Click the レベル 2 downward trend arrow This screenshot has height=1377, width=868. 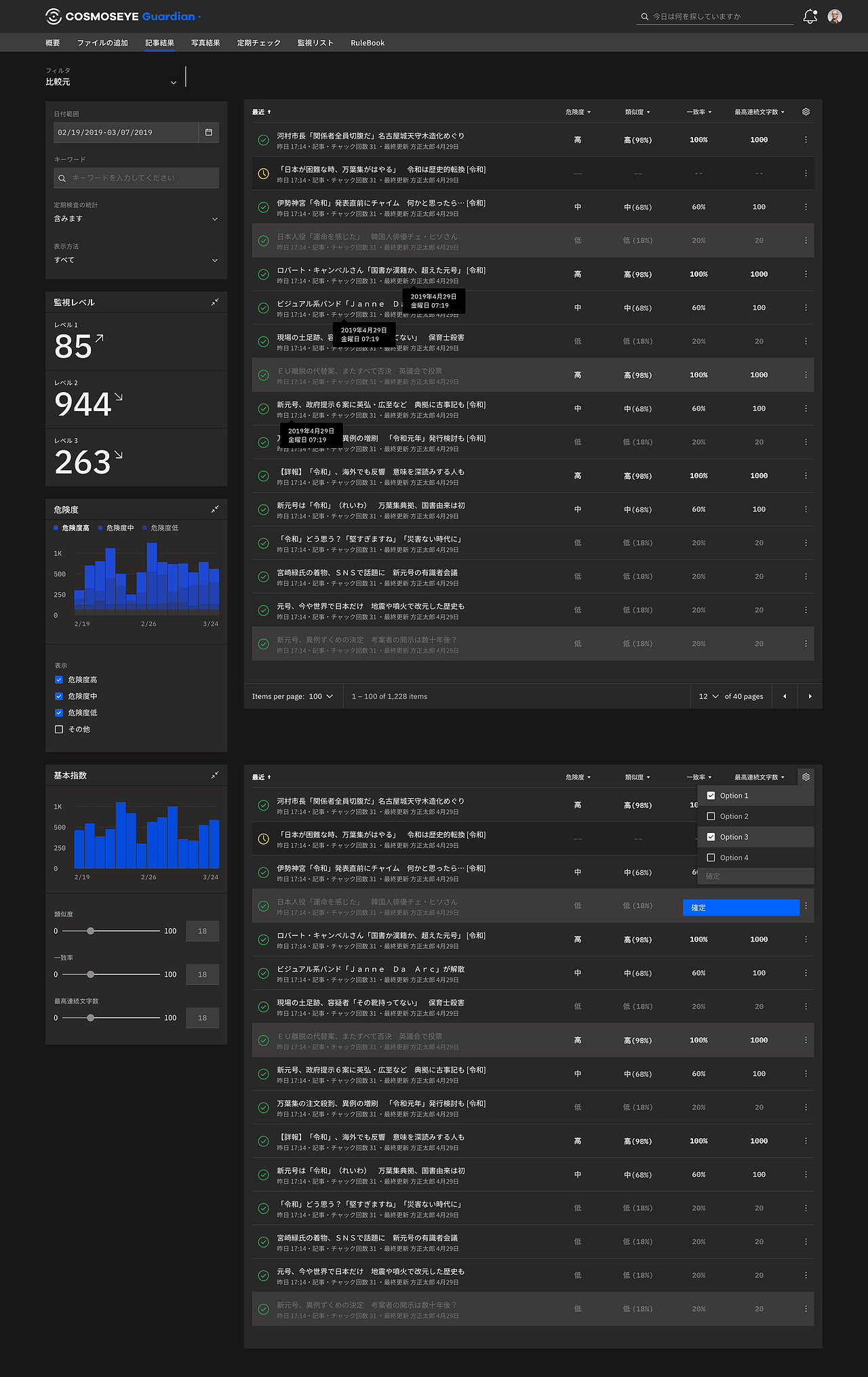tap(119, 396)
